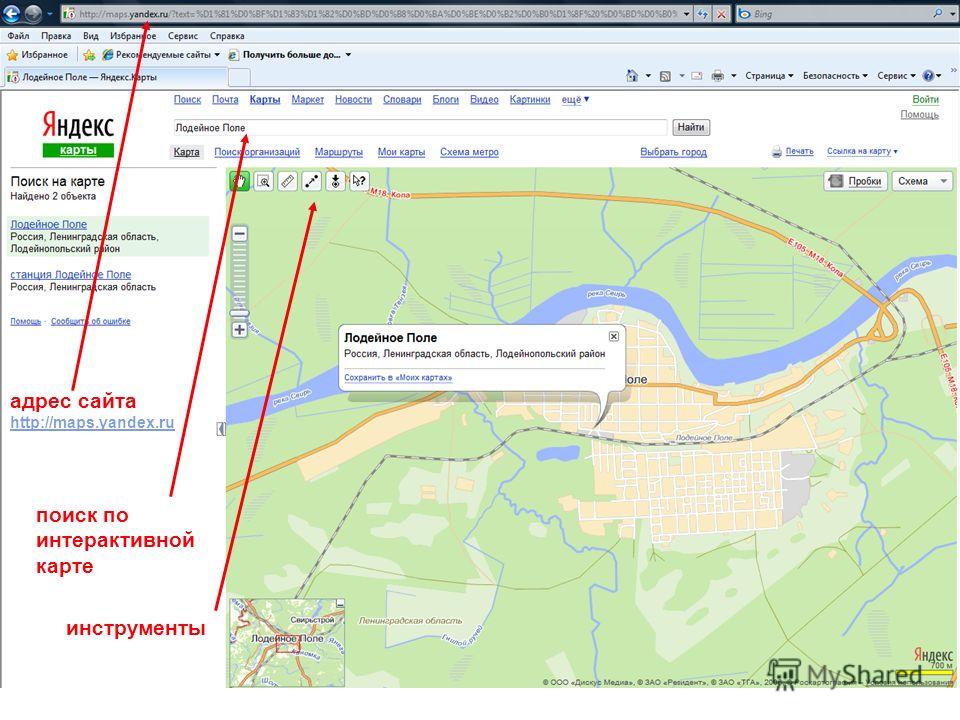
Task: Zoom out with the minus button
Action: 239,234
